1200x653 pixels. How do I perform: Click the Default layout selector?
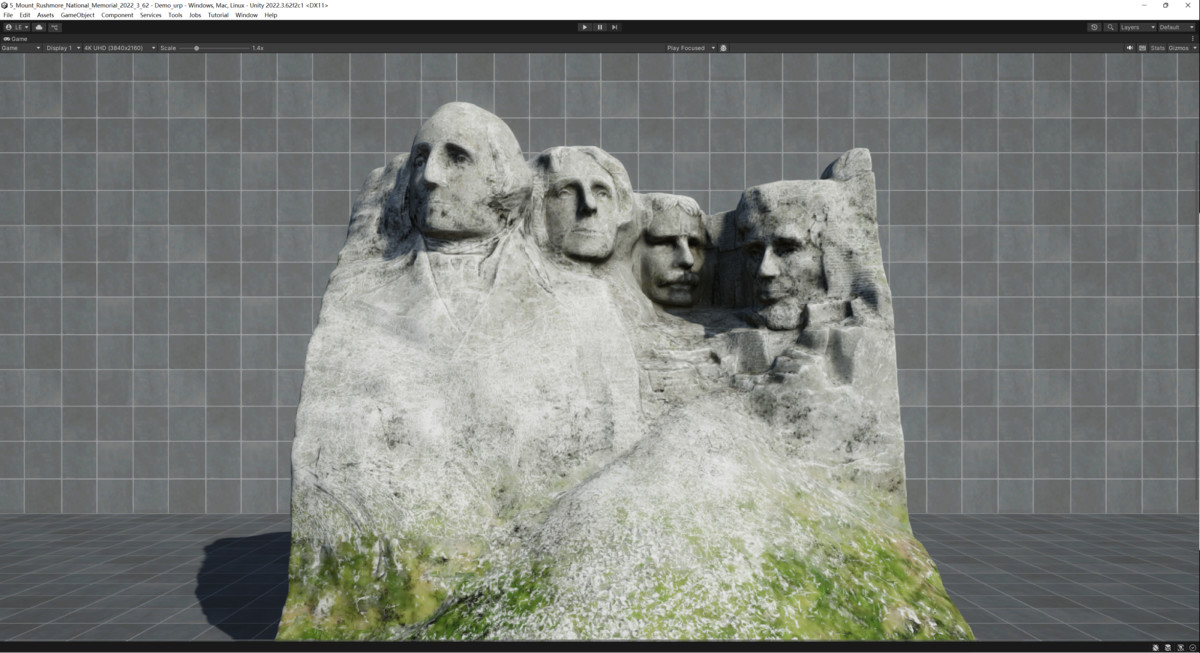pos(1175,27)
